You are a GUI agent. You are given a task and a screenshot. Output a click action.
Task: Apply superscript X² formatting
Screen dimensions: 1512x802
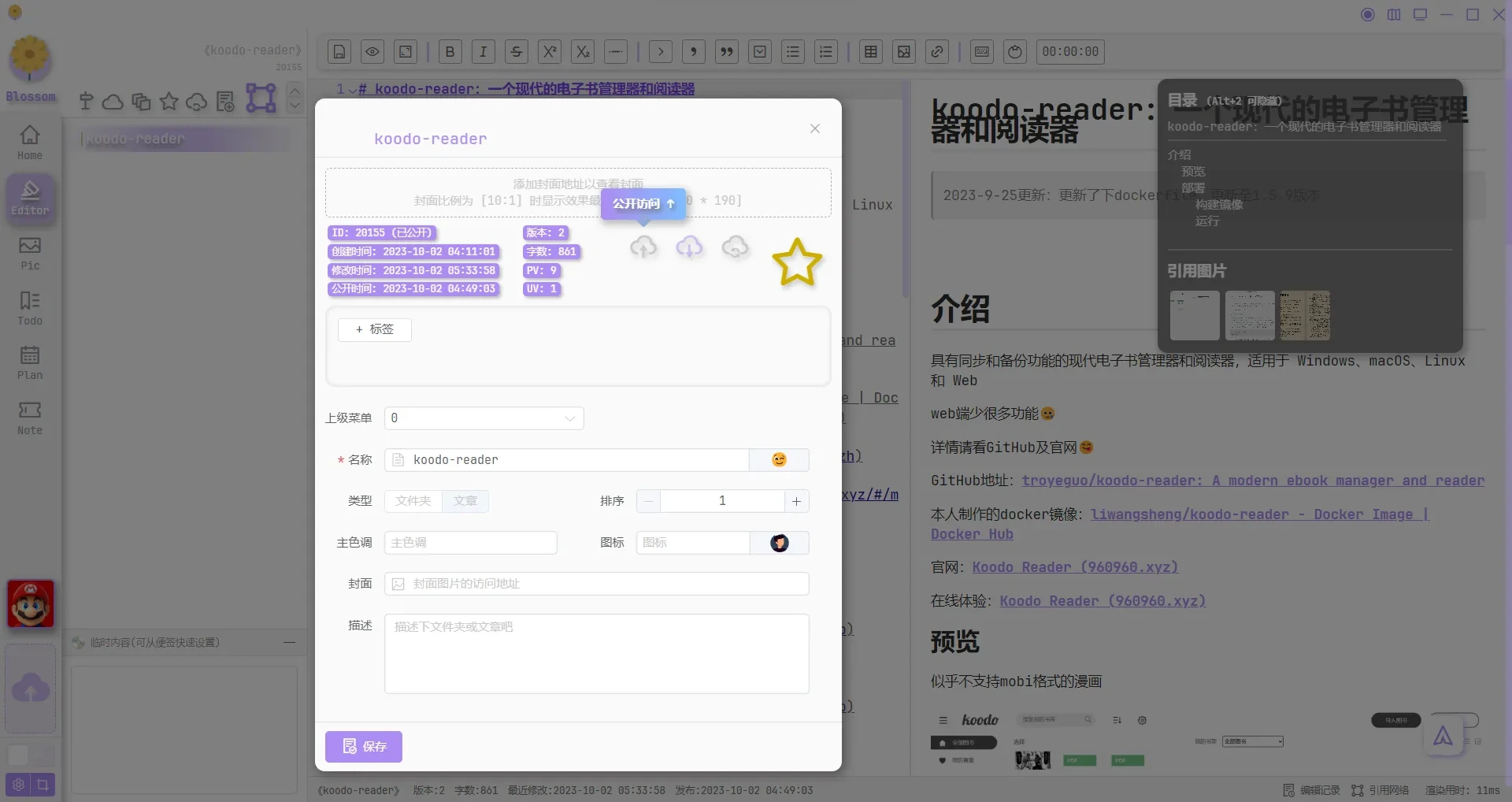[550, 52]
